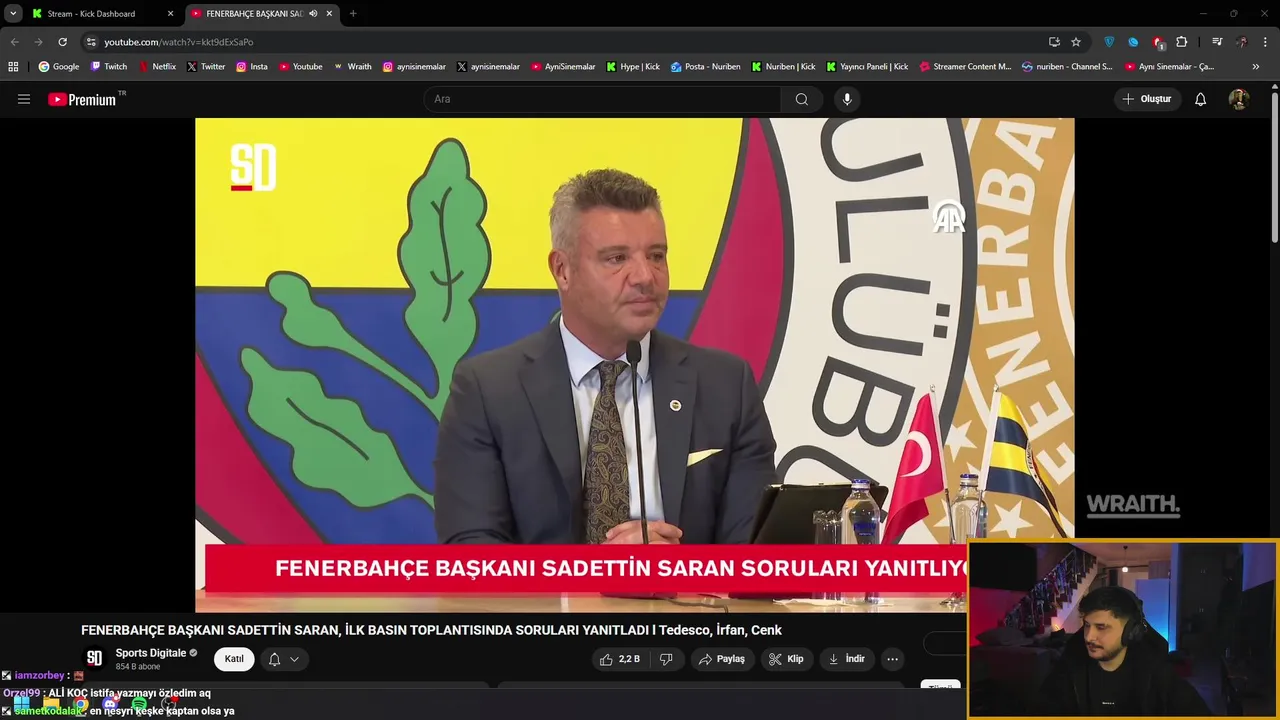Mute the YouTube tab audio icon
The height and width of the screenshot is (720, 1280).
[x=313, y=14]
